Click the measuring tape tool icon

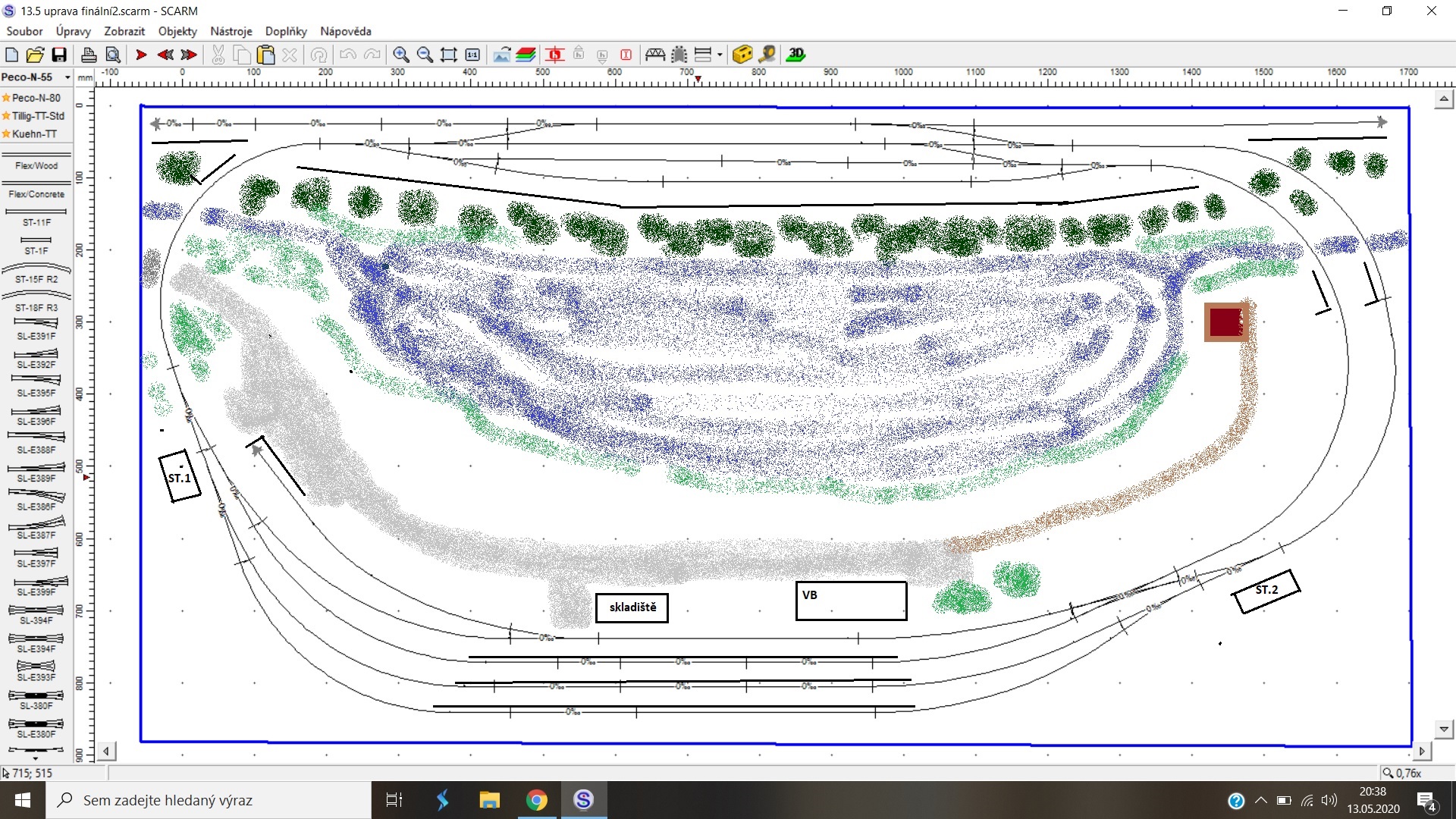coord(767,55)
